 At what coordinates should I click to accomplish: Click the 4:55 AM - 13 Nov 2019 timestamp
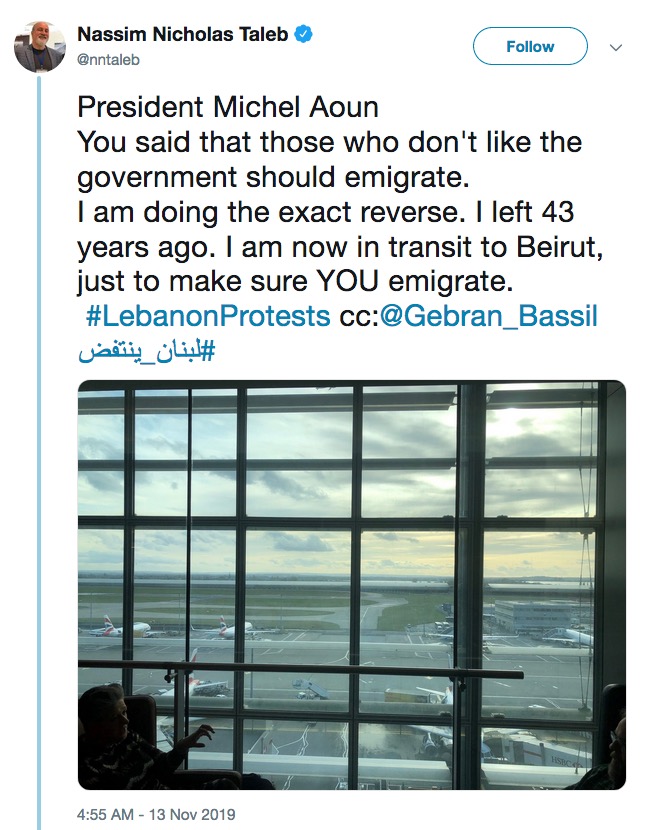click(x=156, y=814)
